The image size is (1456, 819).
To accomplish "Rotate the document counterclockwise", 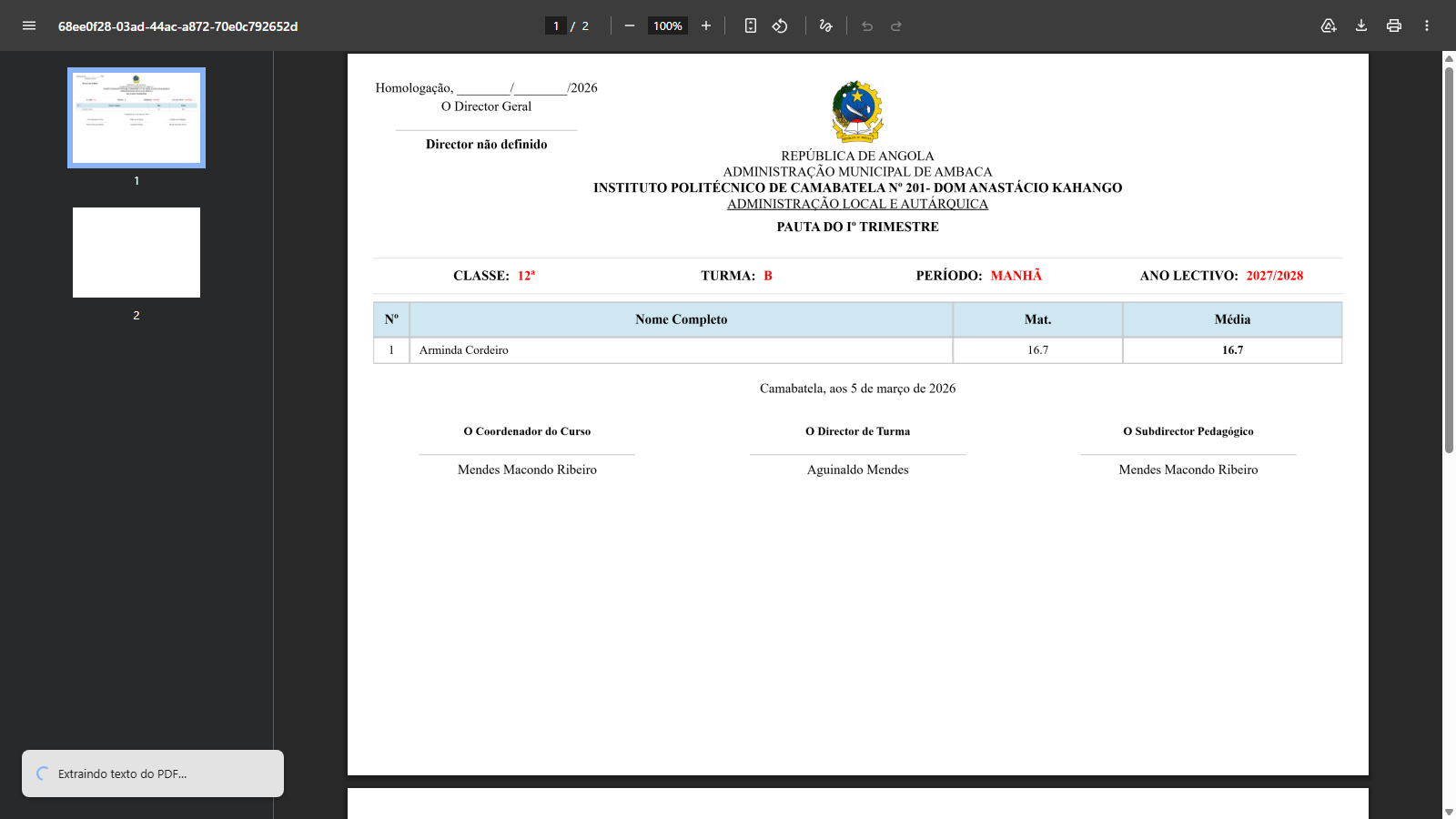I will coord(780,25).
